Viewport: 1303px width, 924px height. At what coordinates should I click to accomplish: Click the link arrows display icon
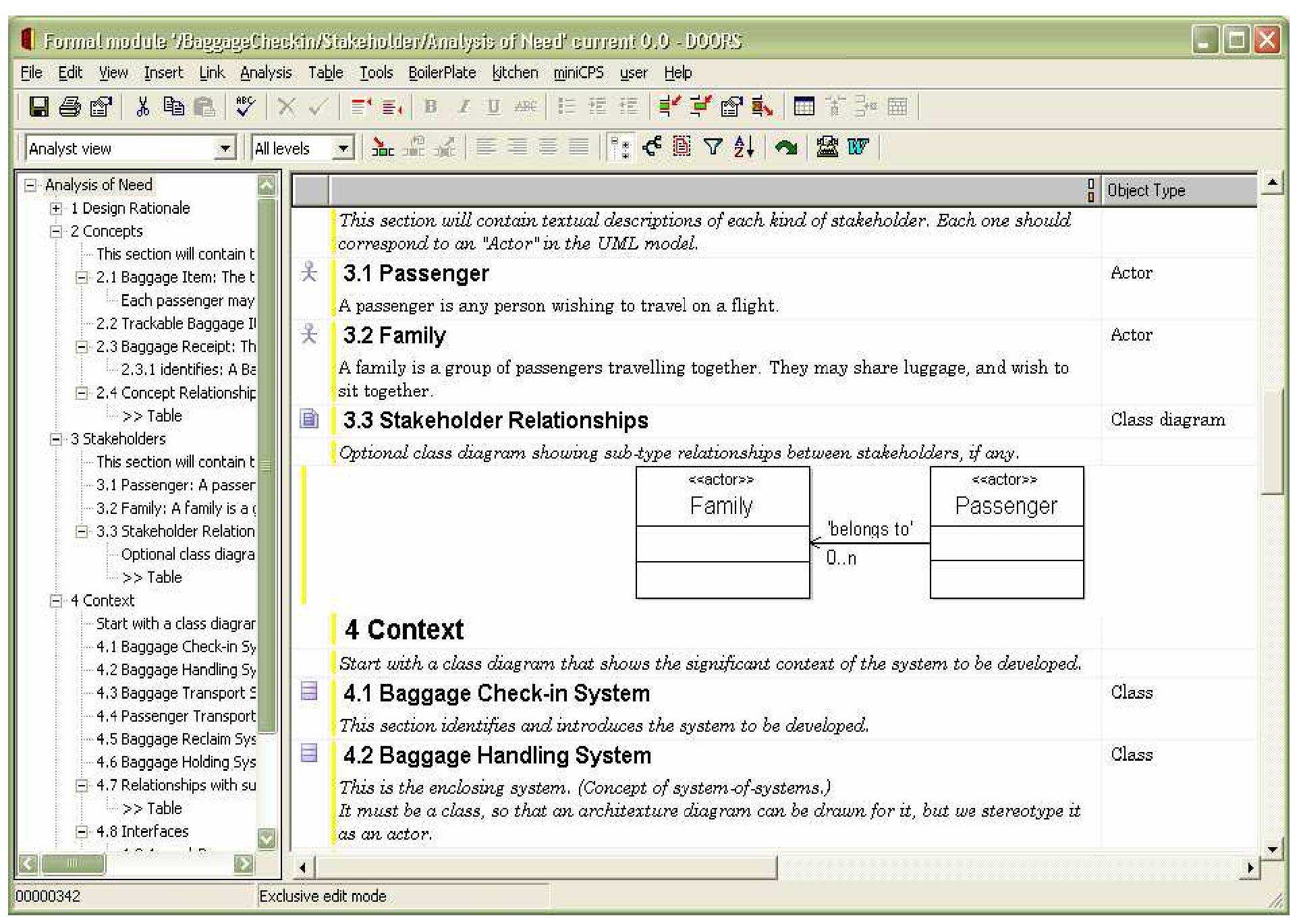(x=652, y=146)
